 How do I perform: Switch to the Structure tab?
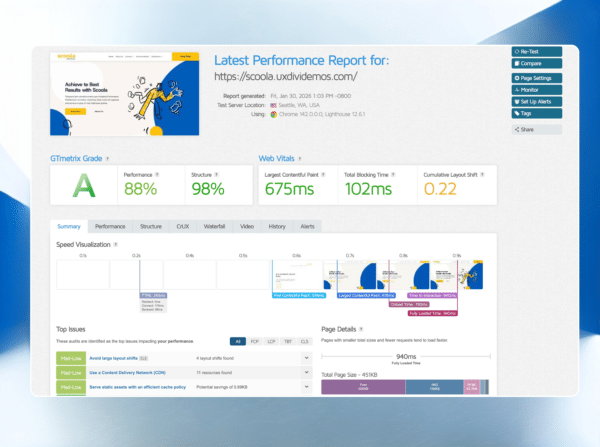point(151,227)
